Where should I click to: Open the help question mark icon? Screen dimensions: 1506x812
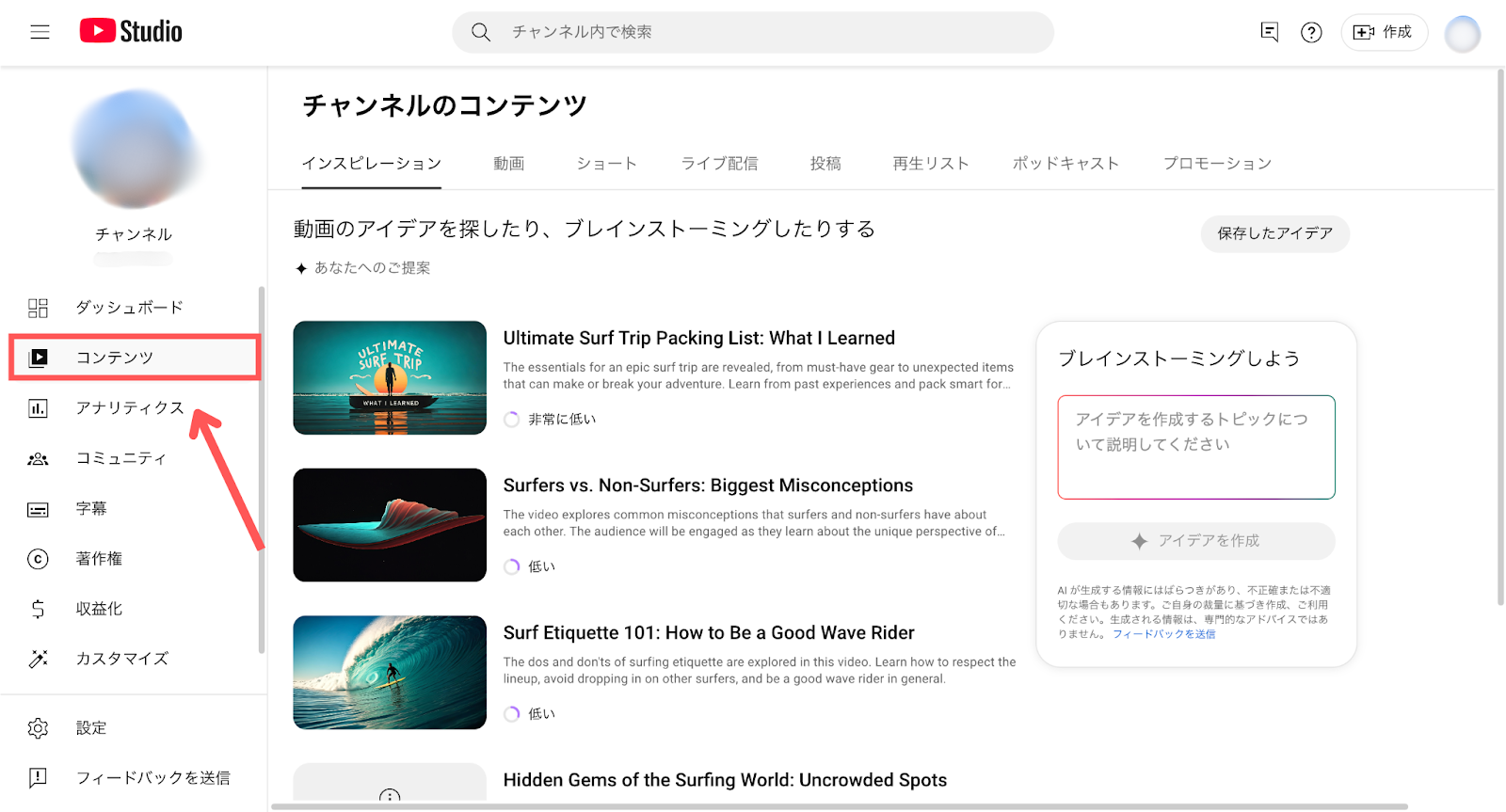click(x=1311, y=32)
